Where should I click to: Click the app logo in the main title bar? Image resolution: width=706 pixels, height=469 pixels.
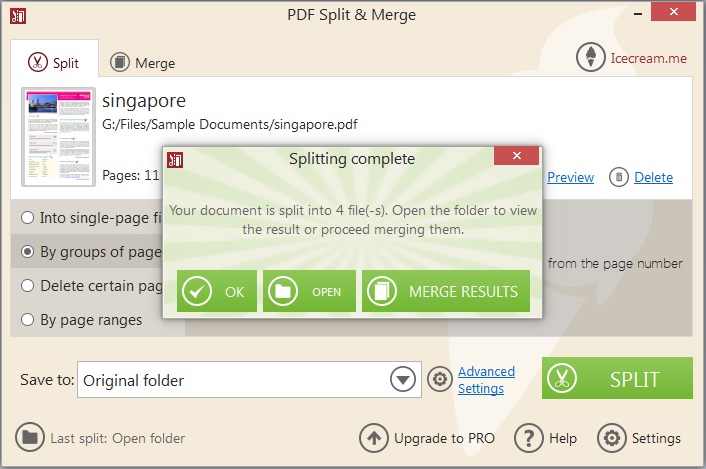(18, 16)
